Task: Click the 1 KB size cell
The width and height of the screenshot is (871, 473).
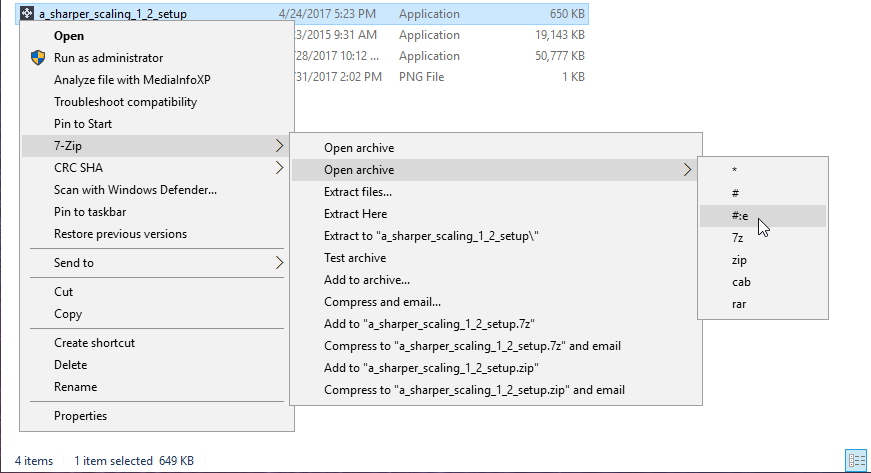Action: [x=573, y=77]
